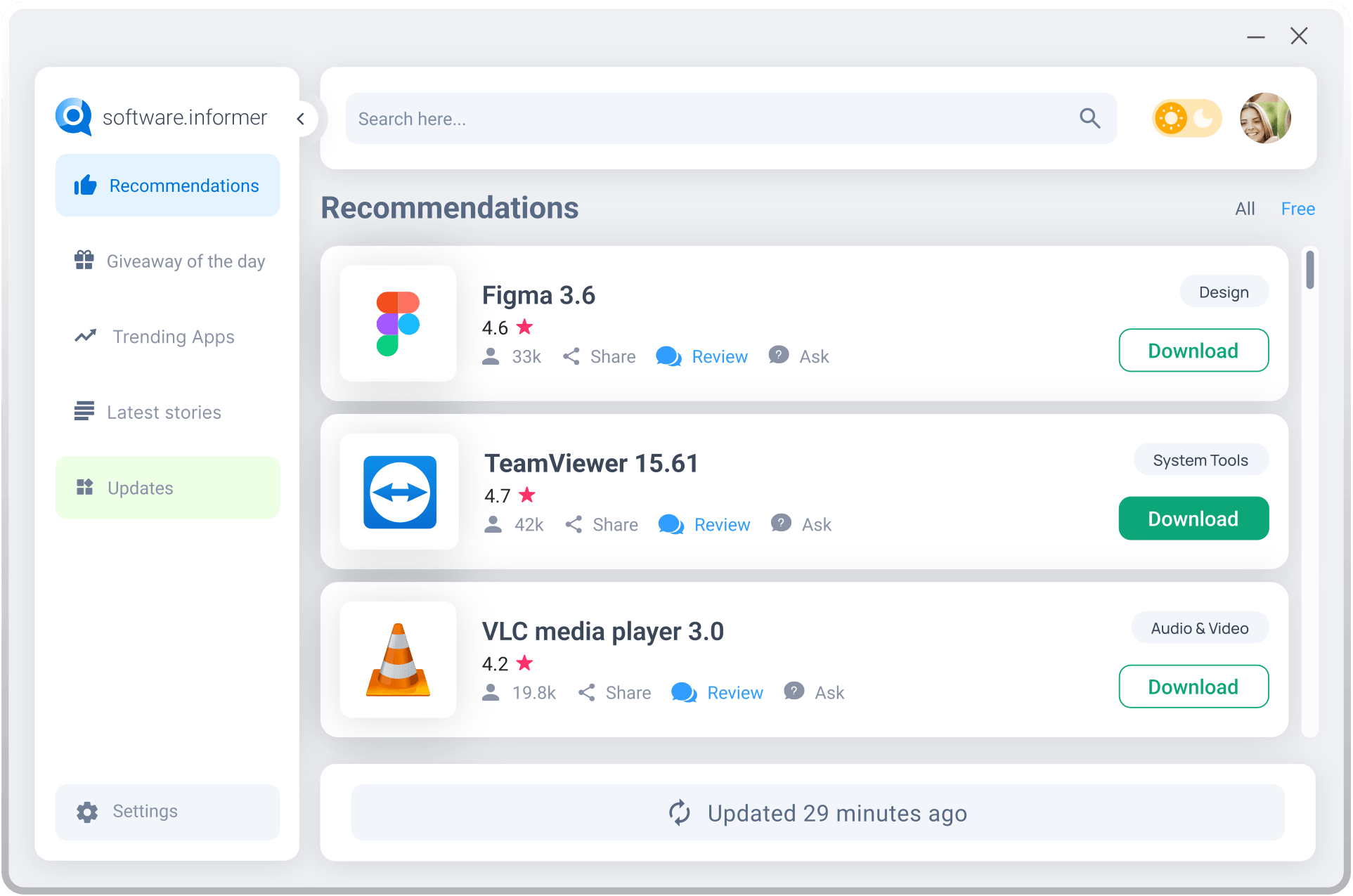Select Updates in the sidebar

tap(167, 488)
